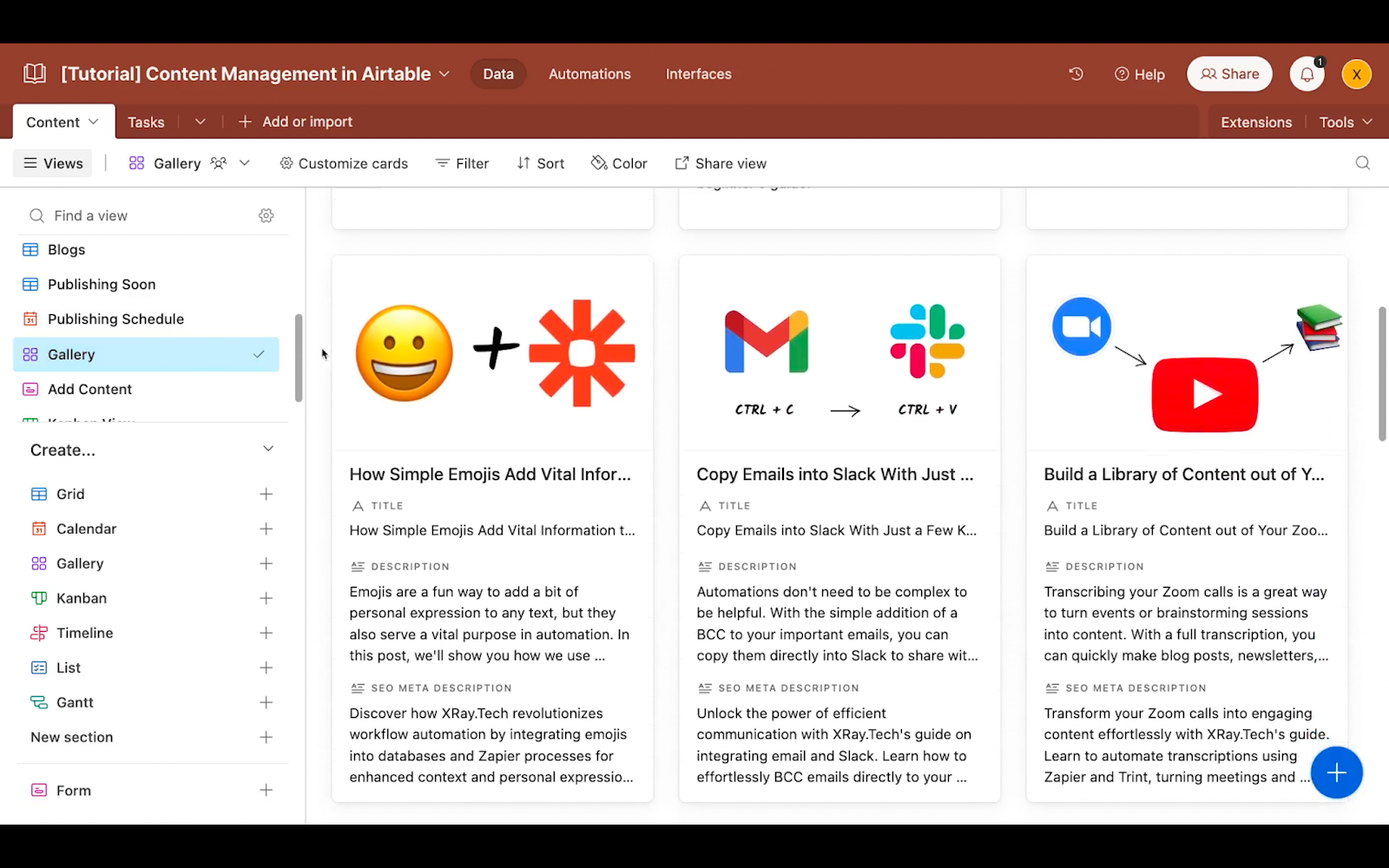This screenshot has width=1389, height=868.
Task: Open the Zoom YouTube card image
Action: [x=1187, y=353]
